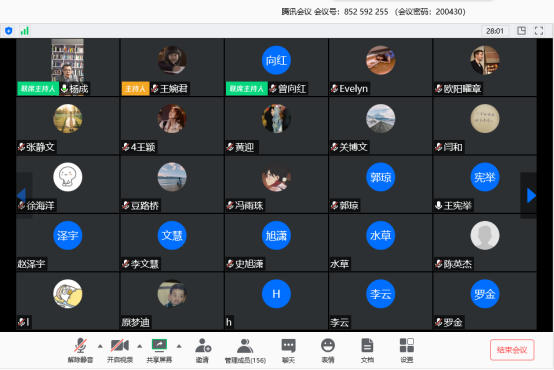Enter fullscreen with the corner brackets icon
The image size is (554, 370).
tap(539, 31)
